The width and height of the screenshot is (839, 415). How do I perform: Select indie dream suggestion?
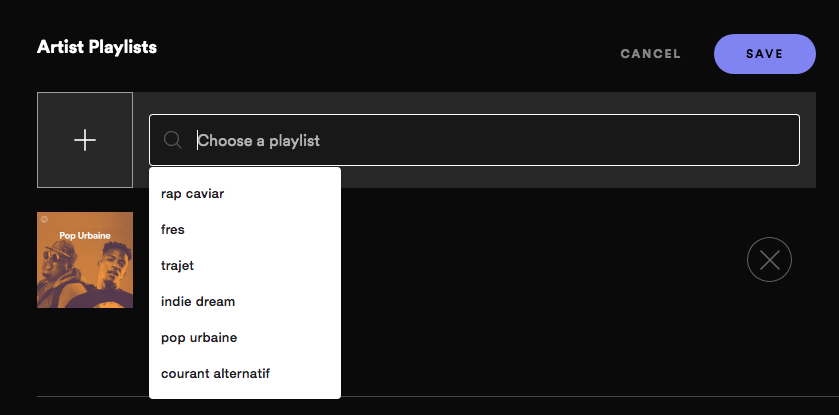point(245,302)
